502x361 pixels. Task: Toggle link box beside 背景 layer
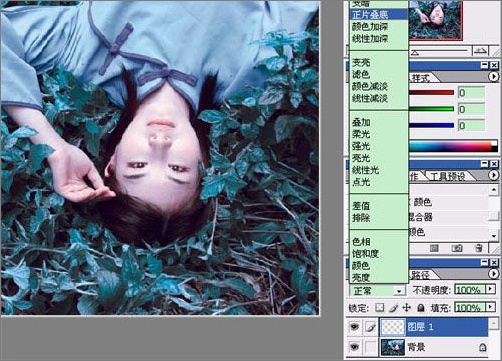370,347
